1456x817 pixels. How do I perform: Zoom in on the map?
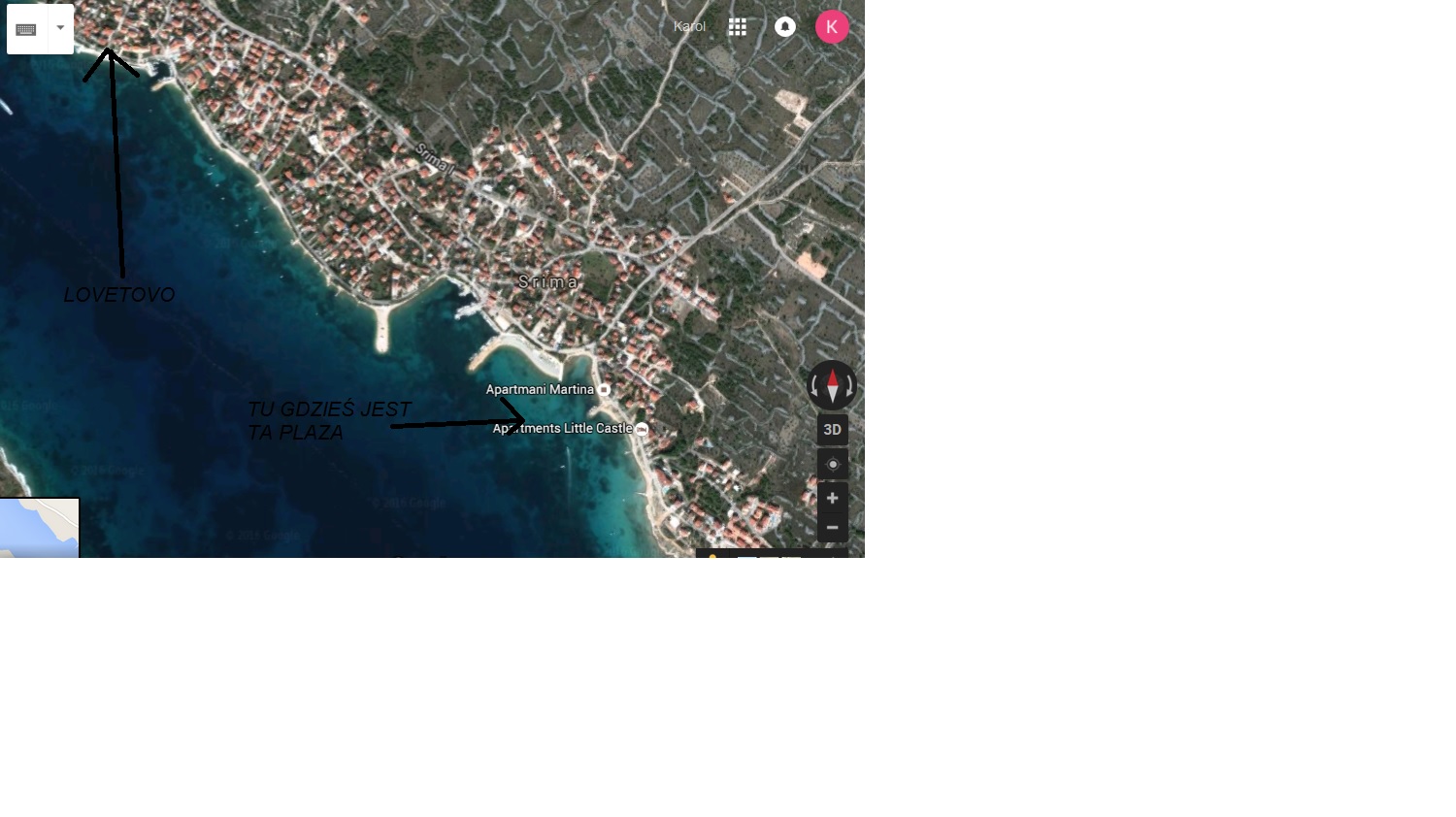tap(832, 498)
